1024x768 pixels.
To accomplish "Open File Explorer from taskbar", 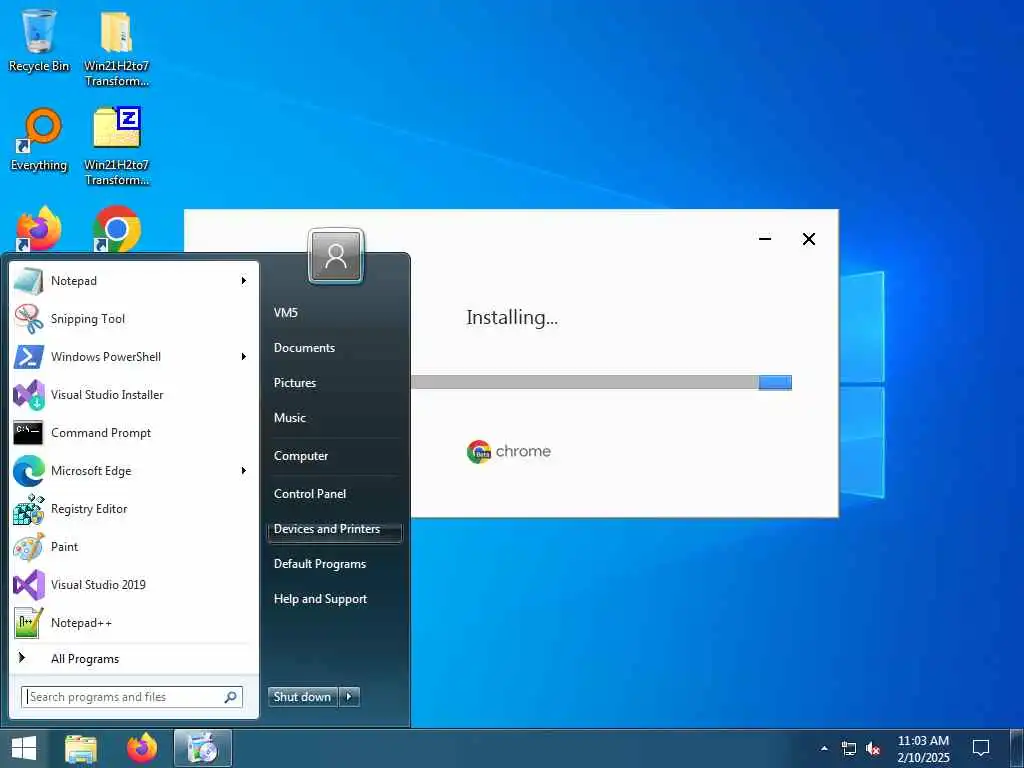I will pos(81,748).
